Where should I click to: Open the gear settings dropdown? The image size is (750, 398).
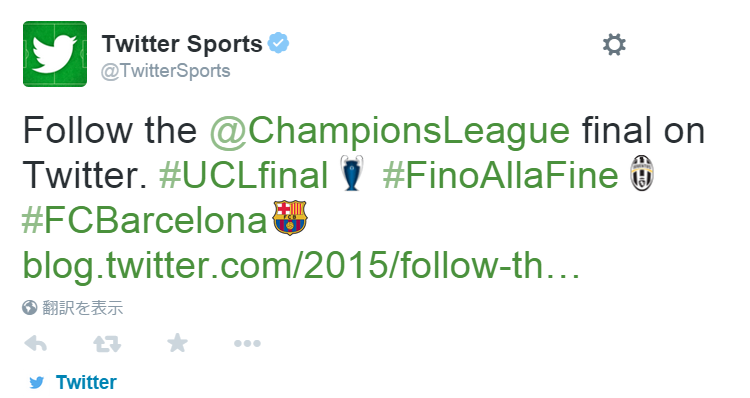tap(614, 44)
